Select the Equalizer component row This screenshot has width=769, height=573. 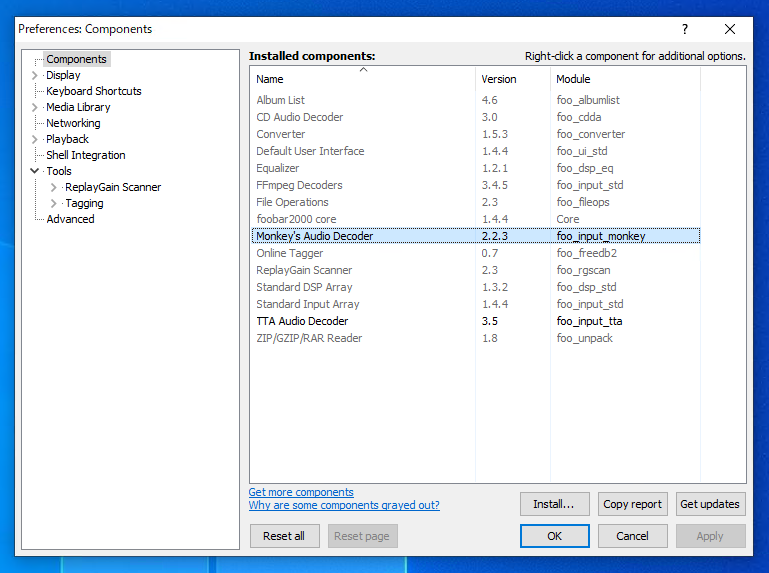tap(475, 168)
